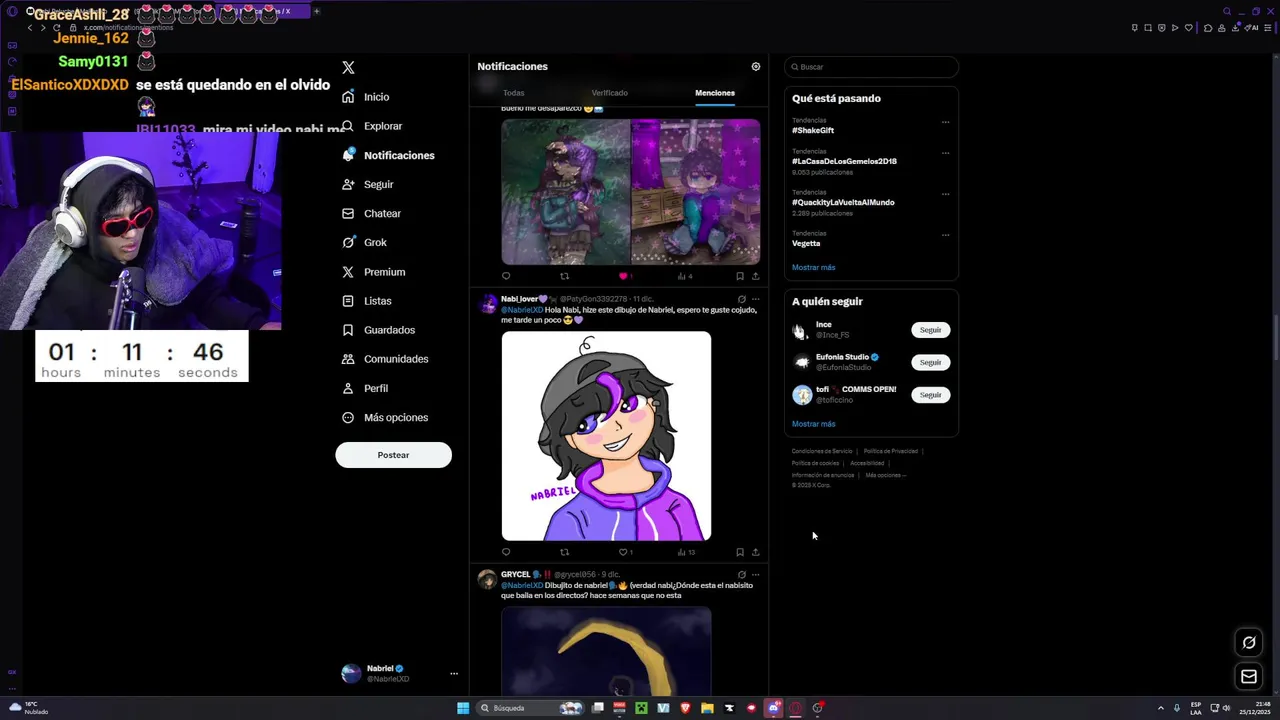Share the Minecraft skins post

click(755, 276)
